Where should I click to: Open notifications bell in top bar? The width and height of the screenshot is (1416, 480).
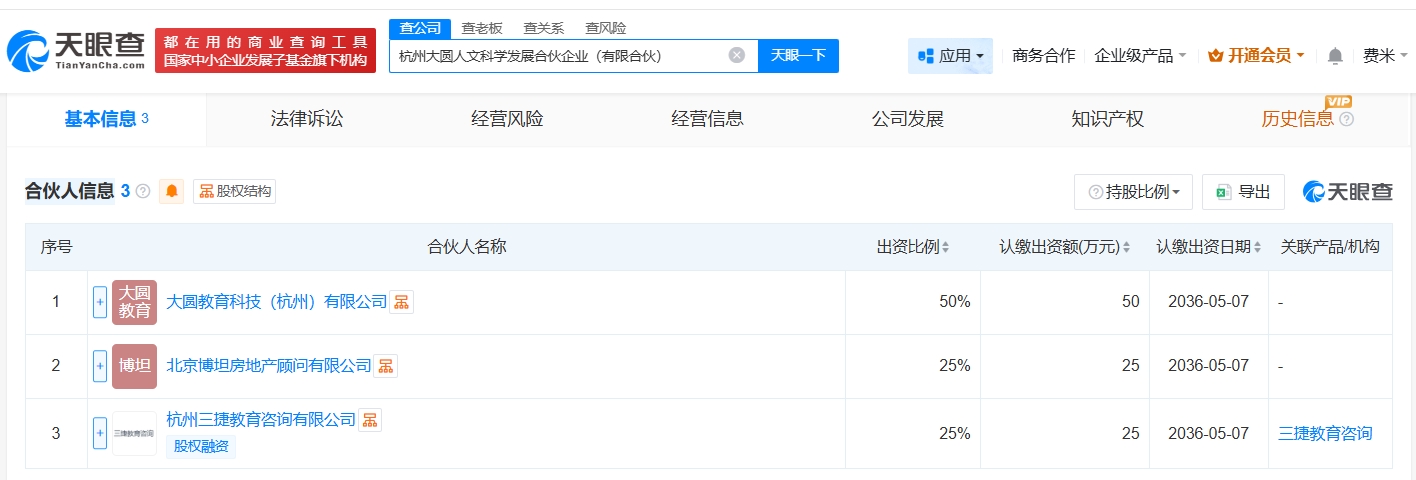pyautogui.click(x=1335, y=56)
